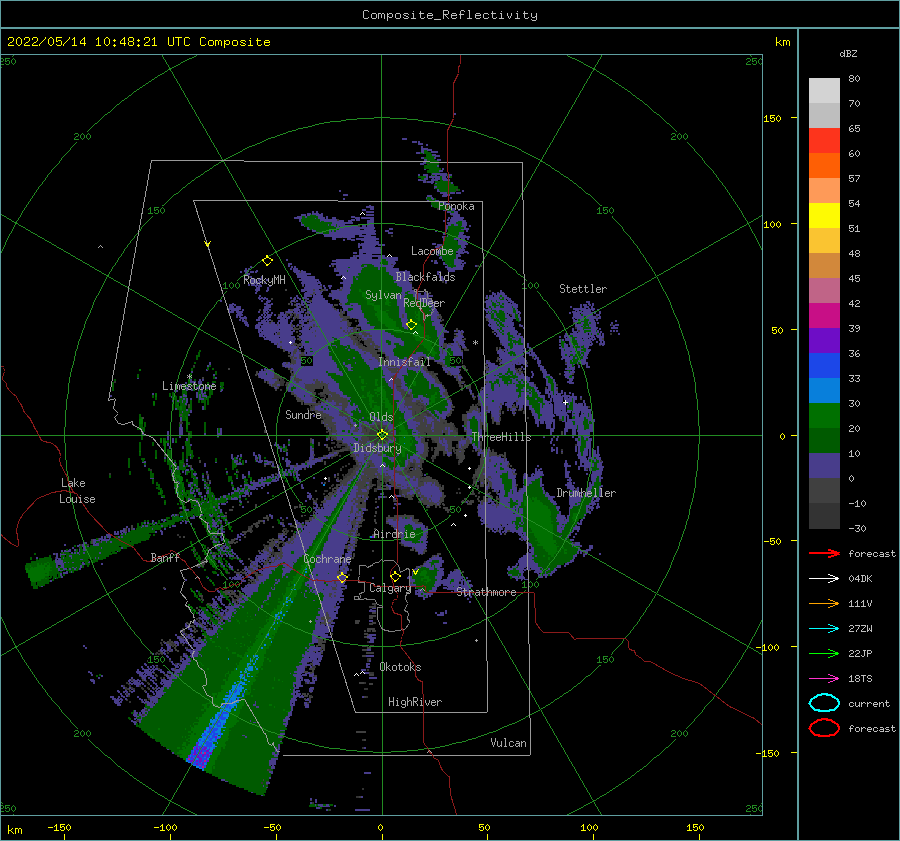Screen dimensions: 900x841
Task: Click the red forecast arrow icon in legend
Action: coord(824,553)
